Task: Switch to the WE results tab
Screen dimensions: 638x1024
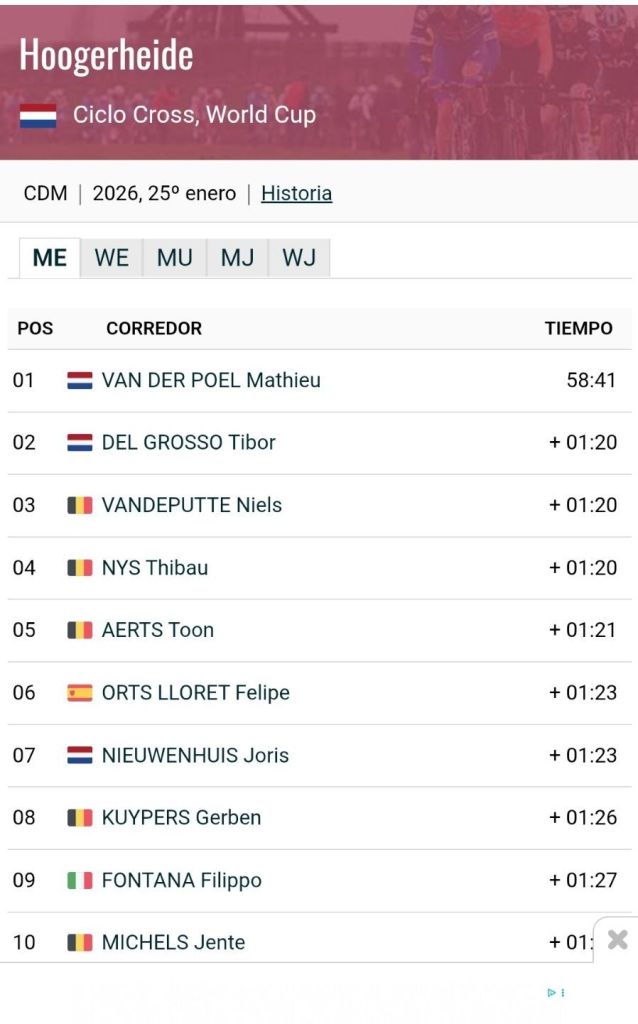Action: point(111,258)
